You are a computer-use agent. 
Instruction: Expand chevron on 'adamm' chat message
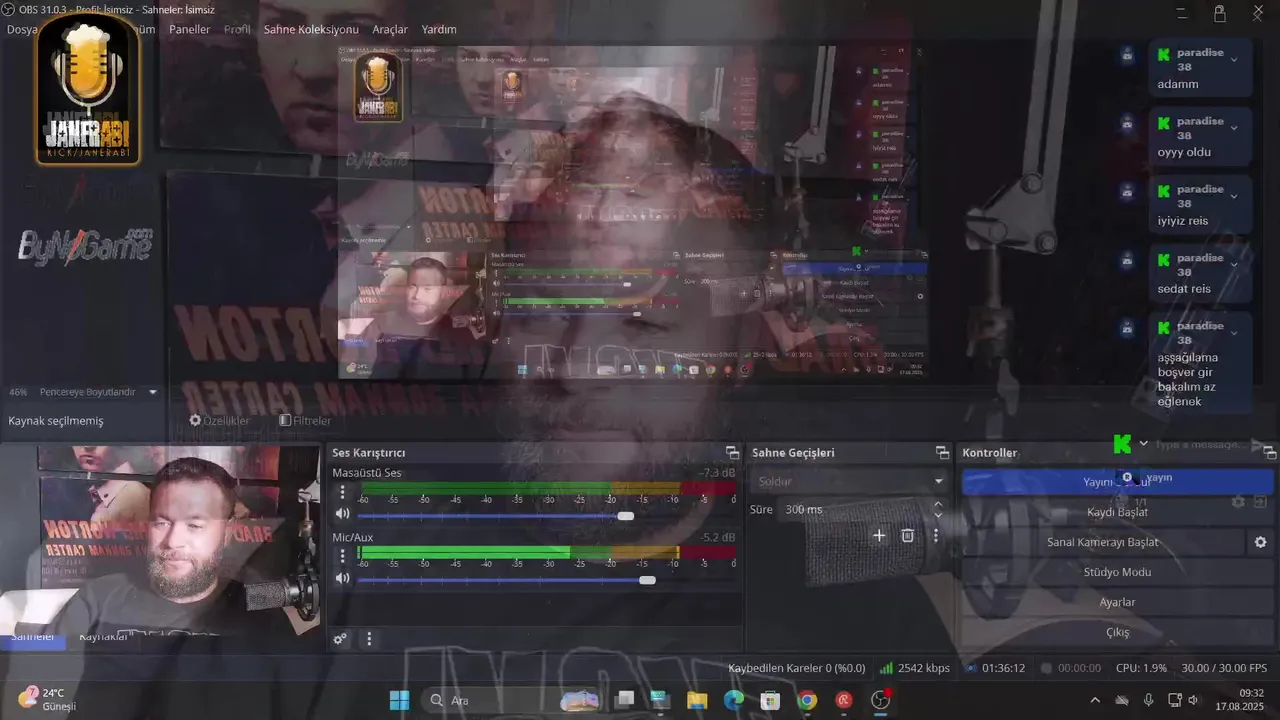coord(1233,60)
